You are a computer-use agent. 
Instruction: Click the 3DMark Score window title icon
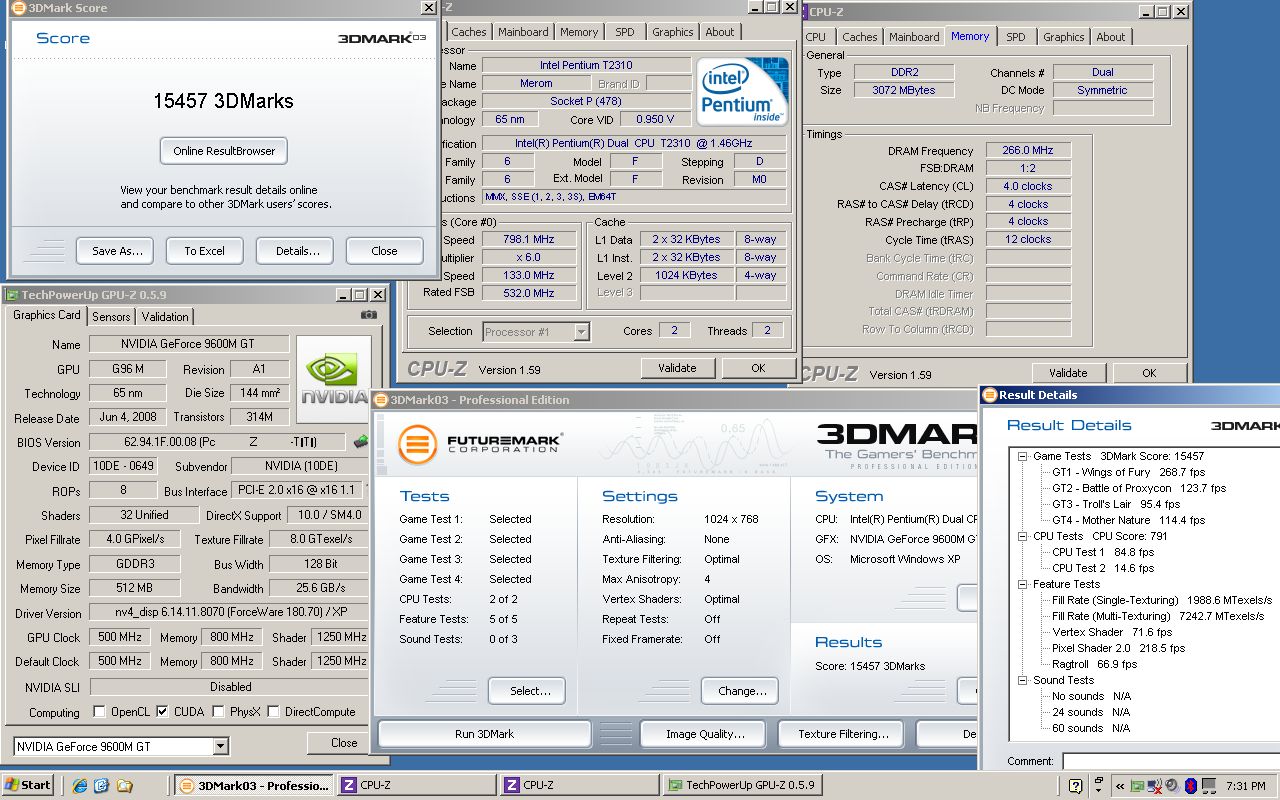[19, 8]
